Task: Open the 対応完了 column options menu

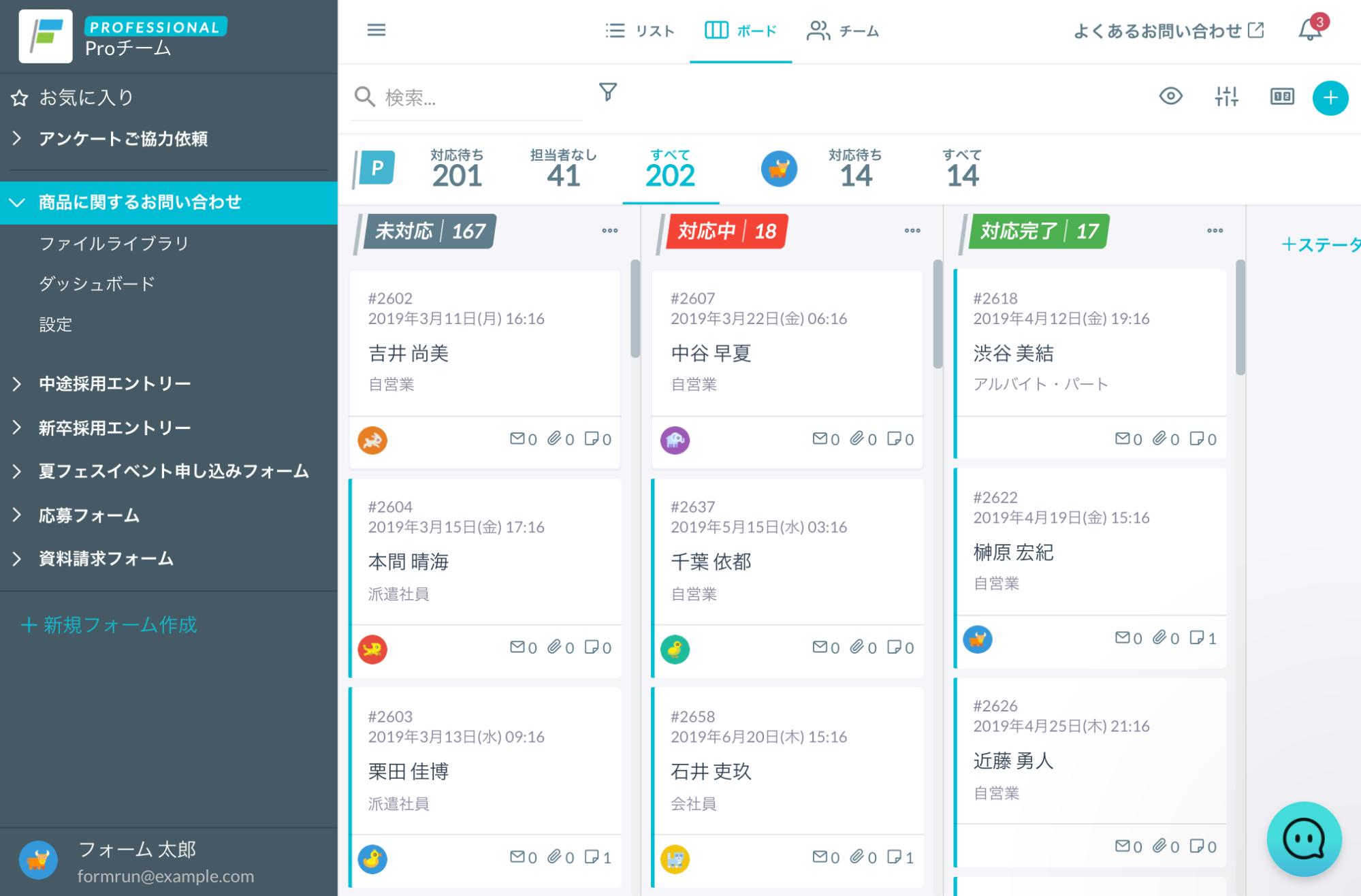Action: point(1215,231)
